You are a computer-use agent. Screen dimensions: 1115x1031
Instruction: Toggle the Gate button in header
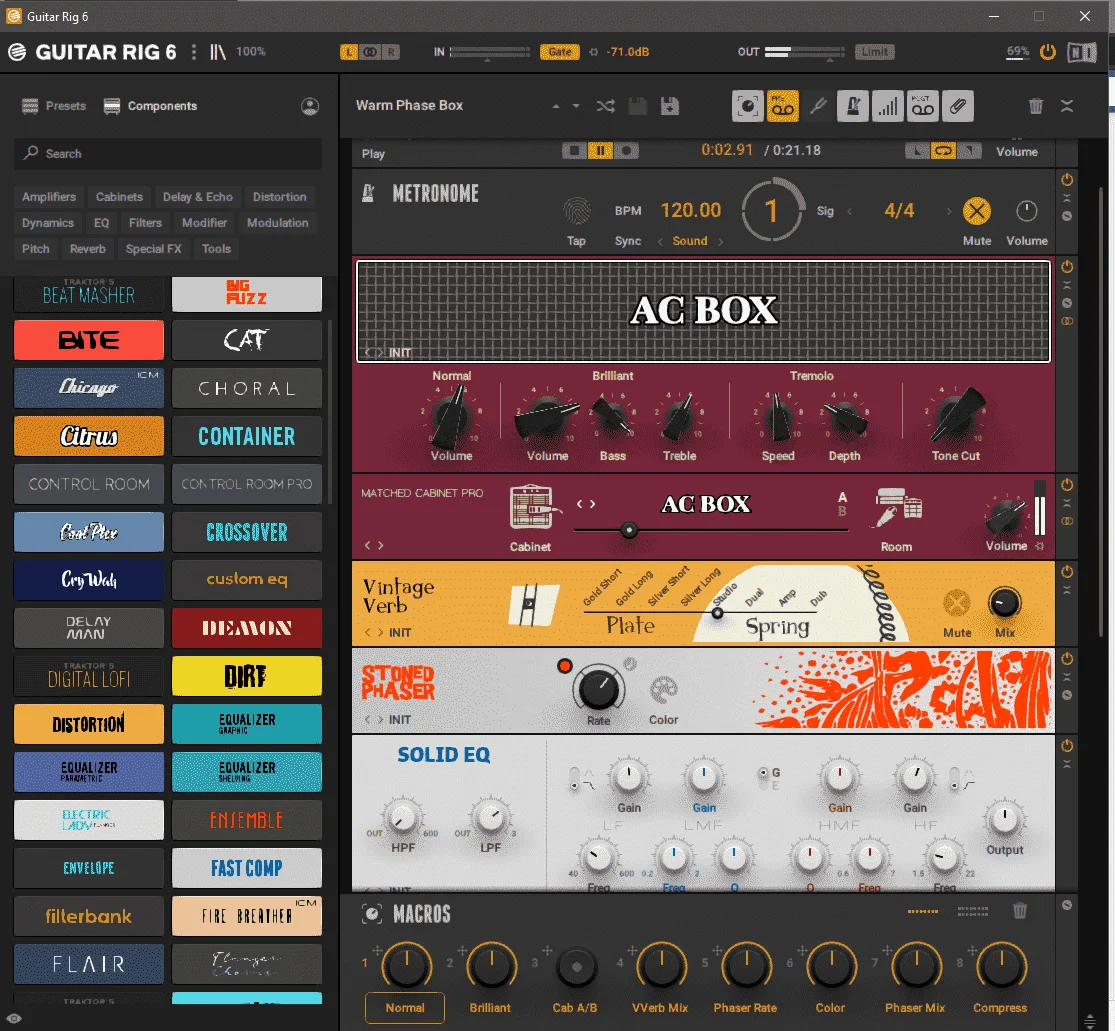coord(560,52)
